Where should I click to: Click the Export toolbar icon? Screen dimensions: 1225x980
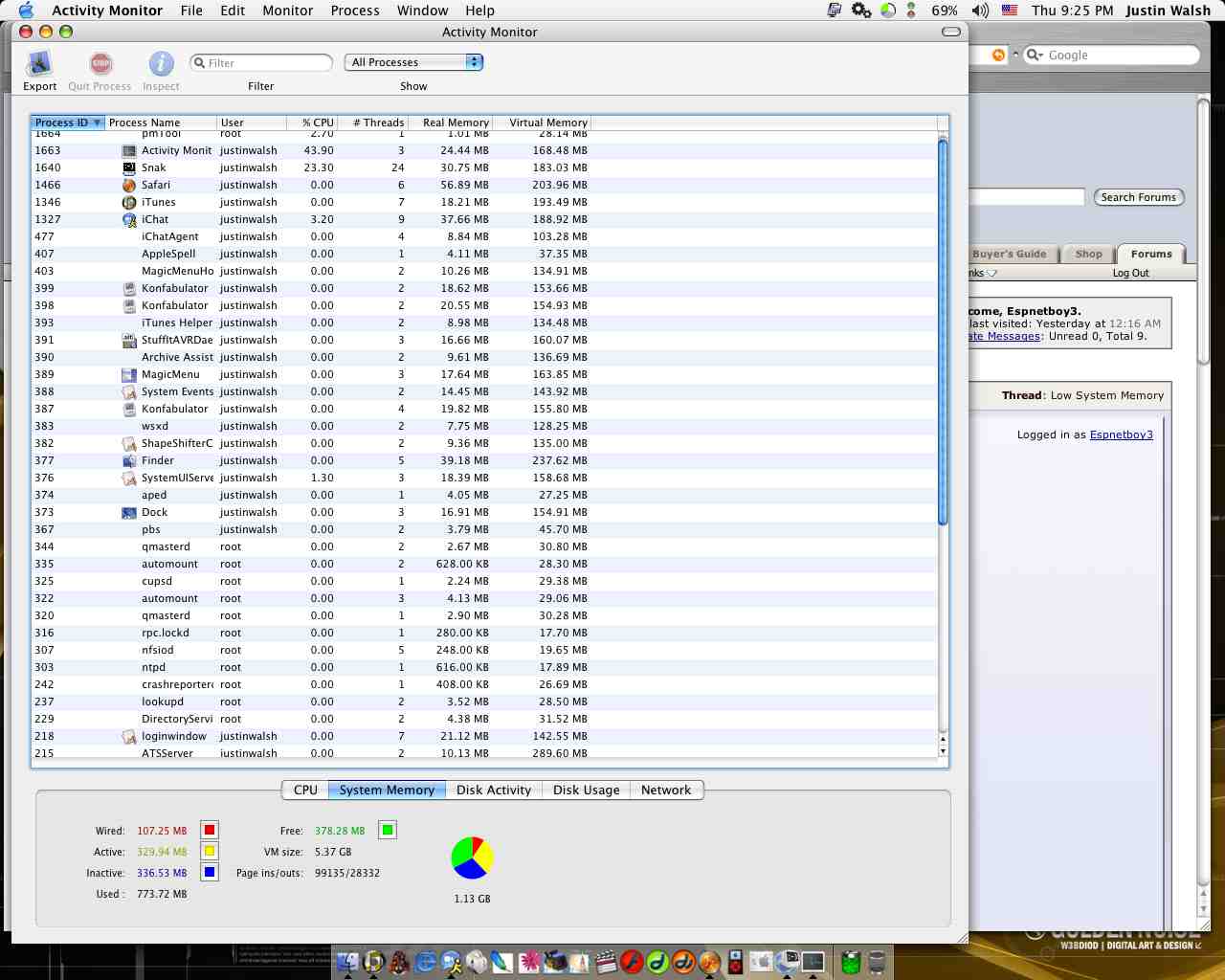[39, 63]
